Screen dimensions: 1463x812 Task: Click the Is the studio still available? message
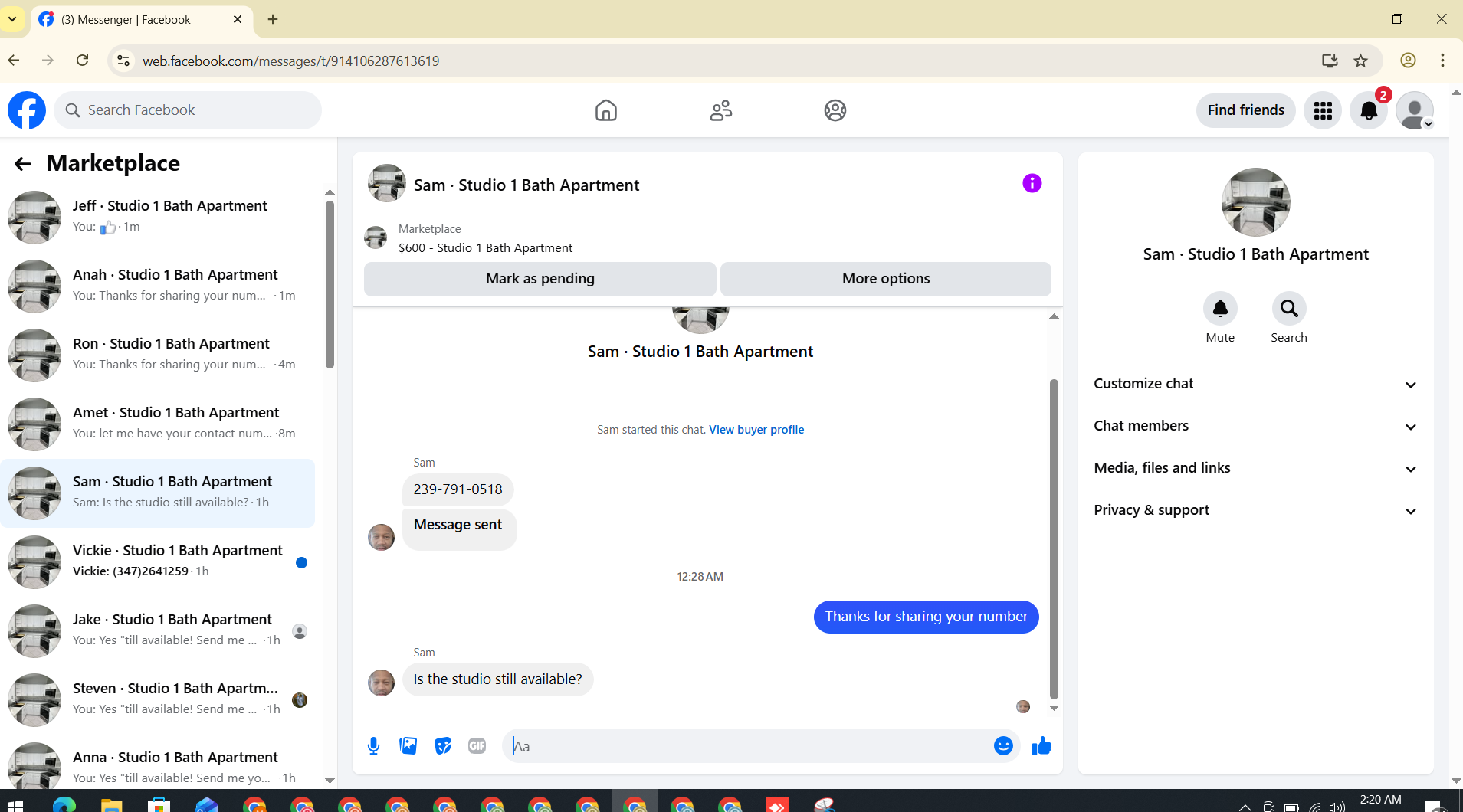pyautogui.click(x=497, y=679)
